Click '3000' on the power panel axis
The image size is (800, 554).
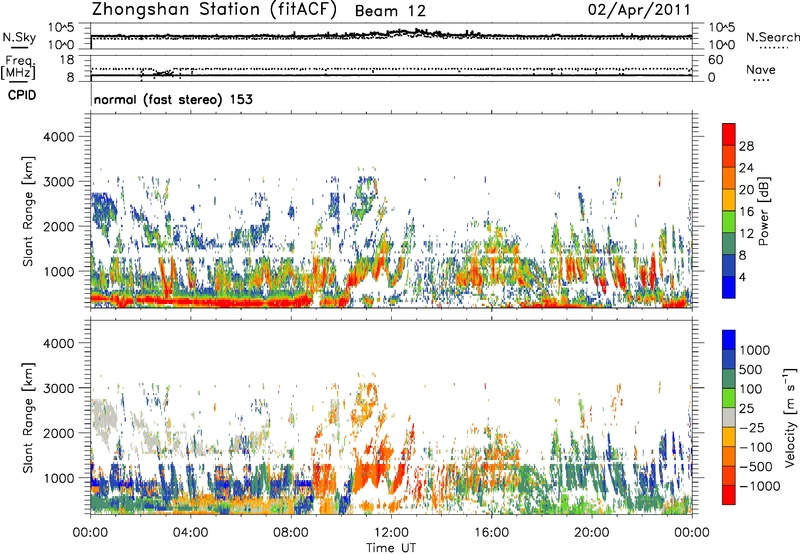pos(58,182)
